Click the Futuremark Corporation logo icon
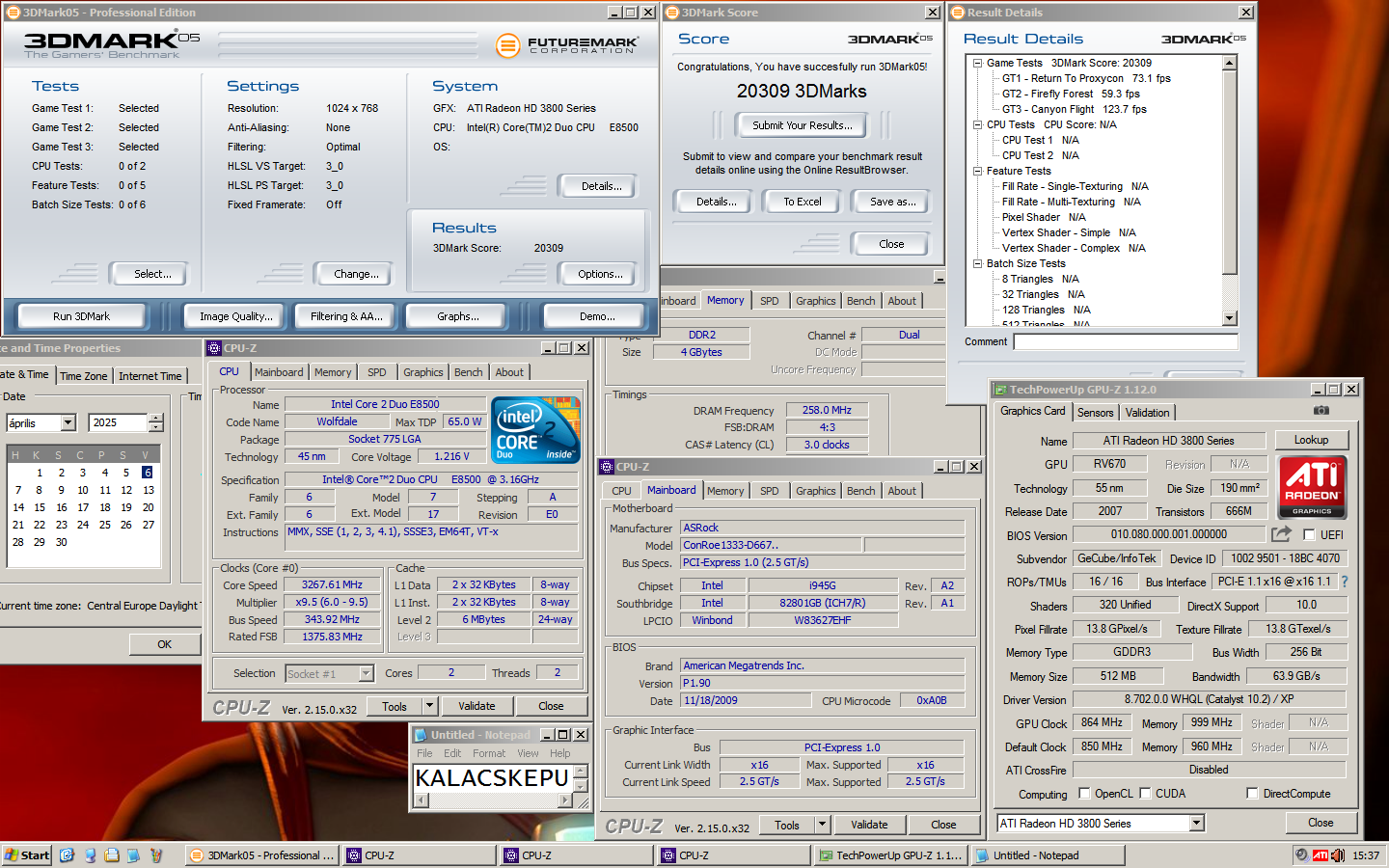 pos(507,45)
